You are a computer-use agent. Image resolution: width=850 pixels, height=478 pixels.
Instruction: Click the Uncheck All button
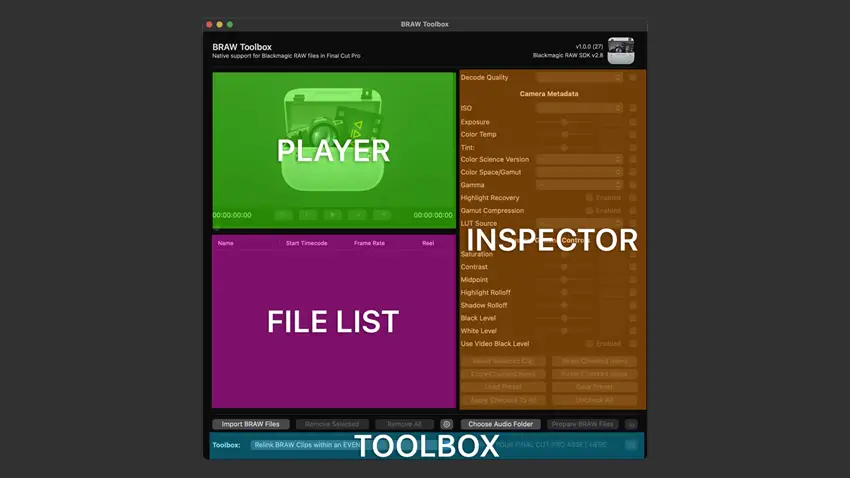(594, 400)
